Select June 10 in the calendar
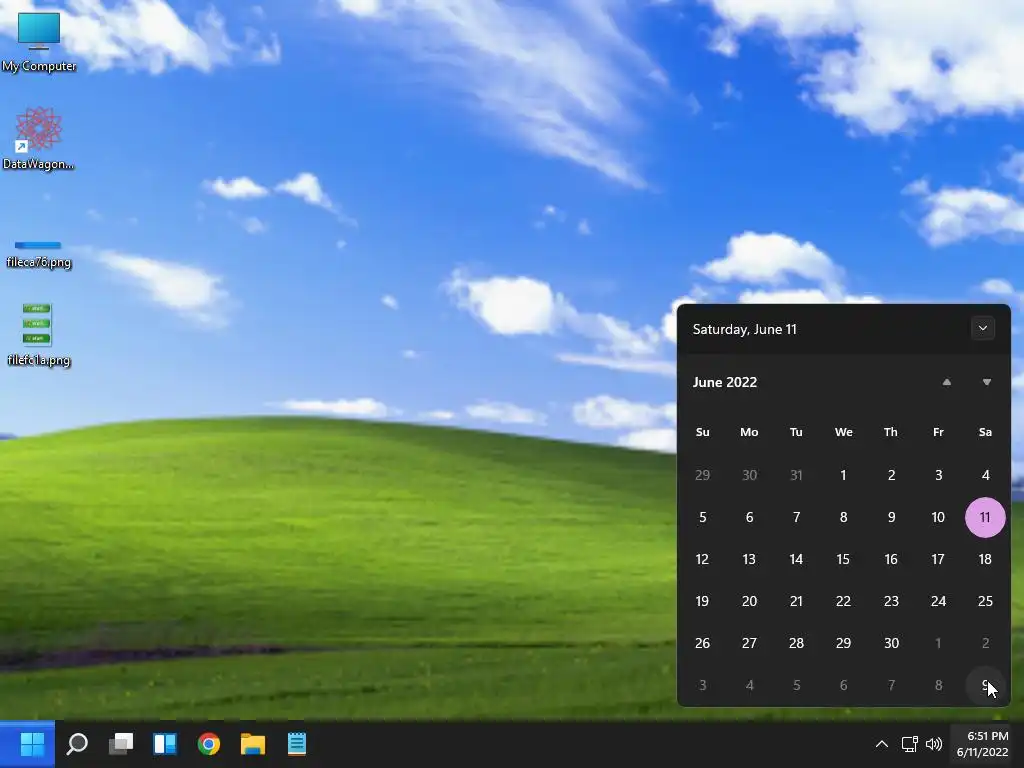 [938, 517]
